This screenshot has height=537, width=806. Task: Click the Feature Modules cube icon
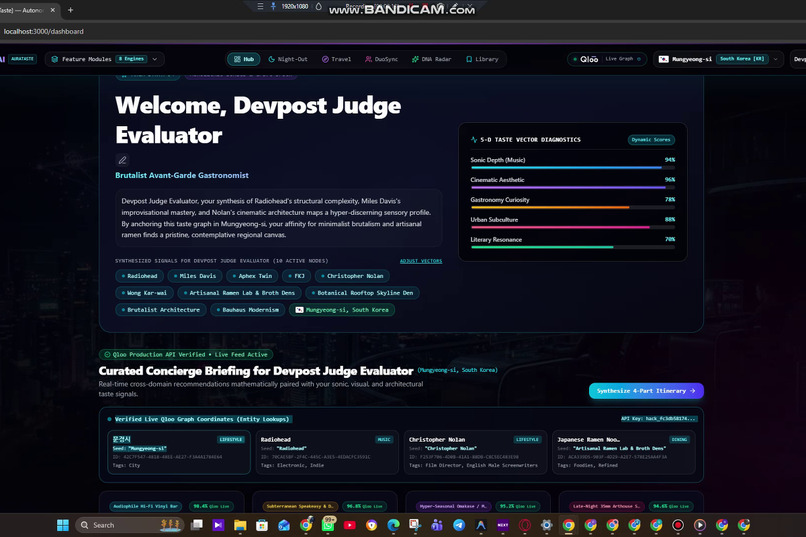click(54, 59)
